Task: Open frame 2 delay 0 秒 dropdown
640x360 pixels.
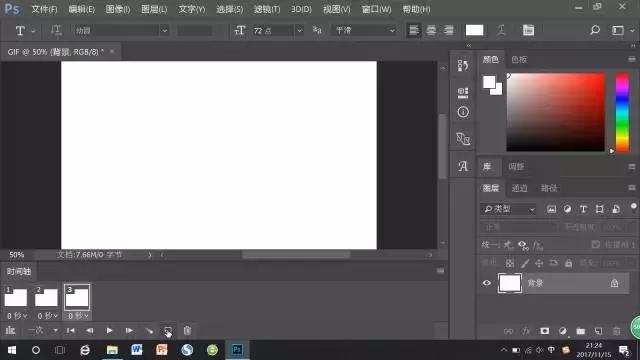Action: pyautogui.click(x=47, y=316)
